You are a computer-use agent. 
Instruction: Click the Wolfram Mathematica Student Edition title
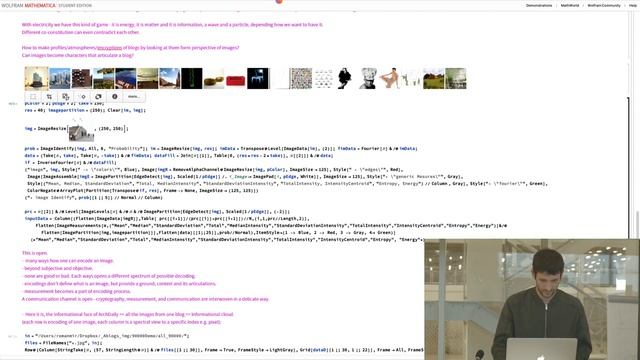point(46,5)
